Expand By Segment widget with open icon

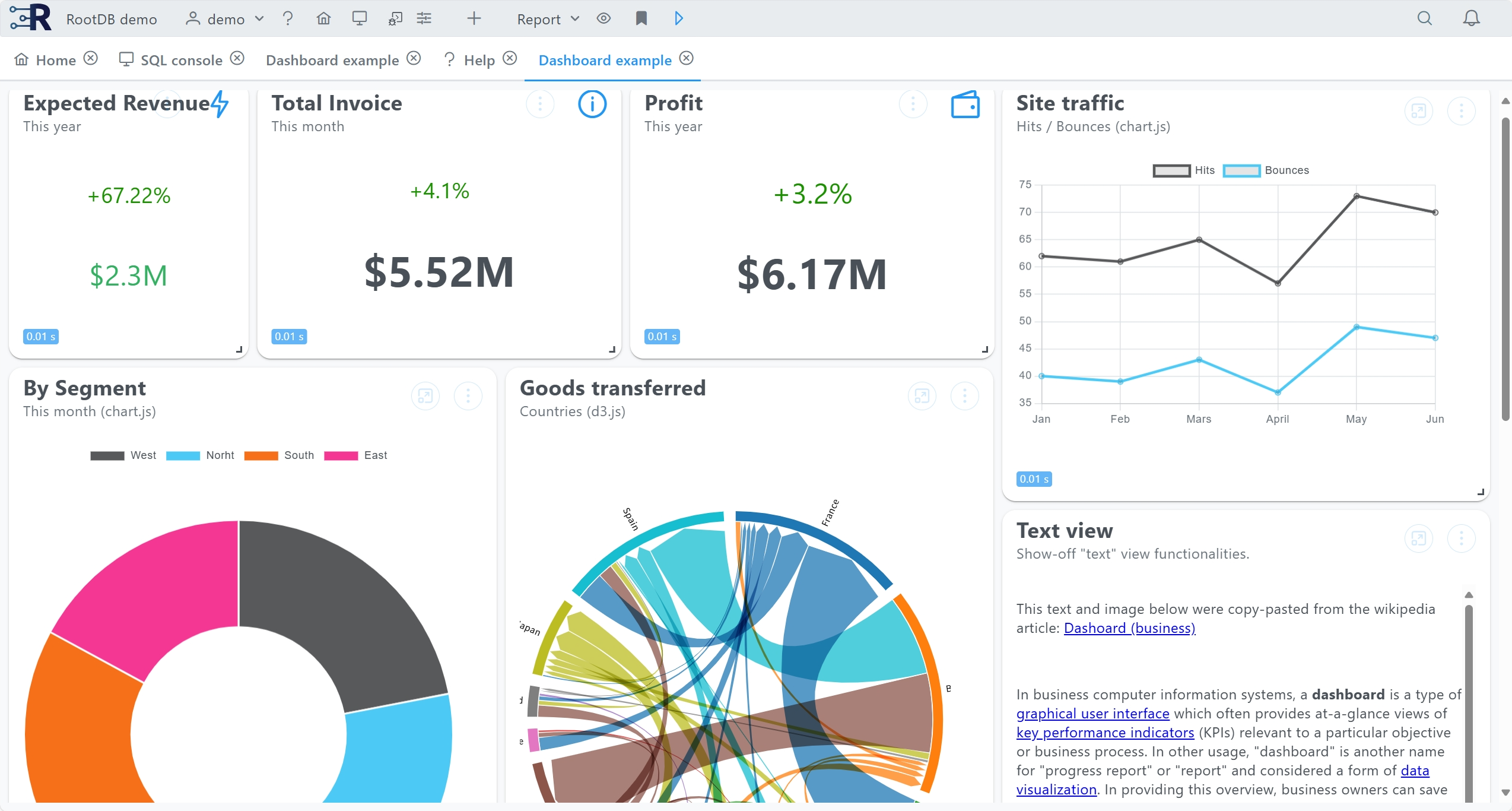(425, 395)
